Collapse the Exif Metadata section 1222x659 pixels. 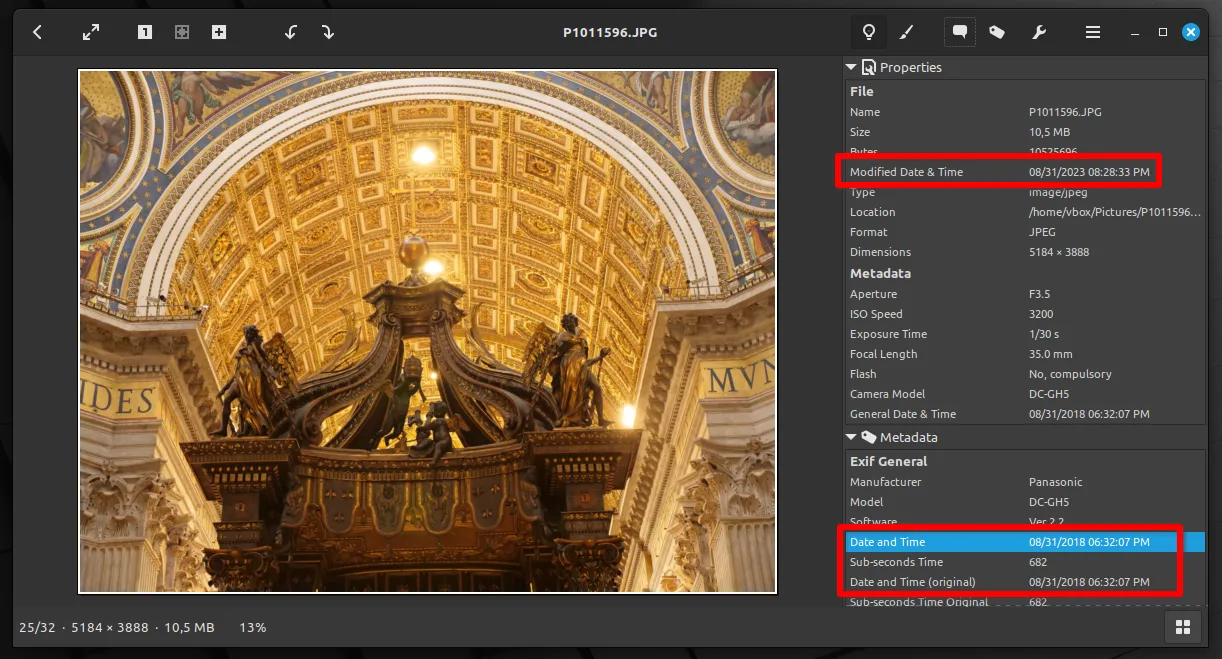point(852,437)
